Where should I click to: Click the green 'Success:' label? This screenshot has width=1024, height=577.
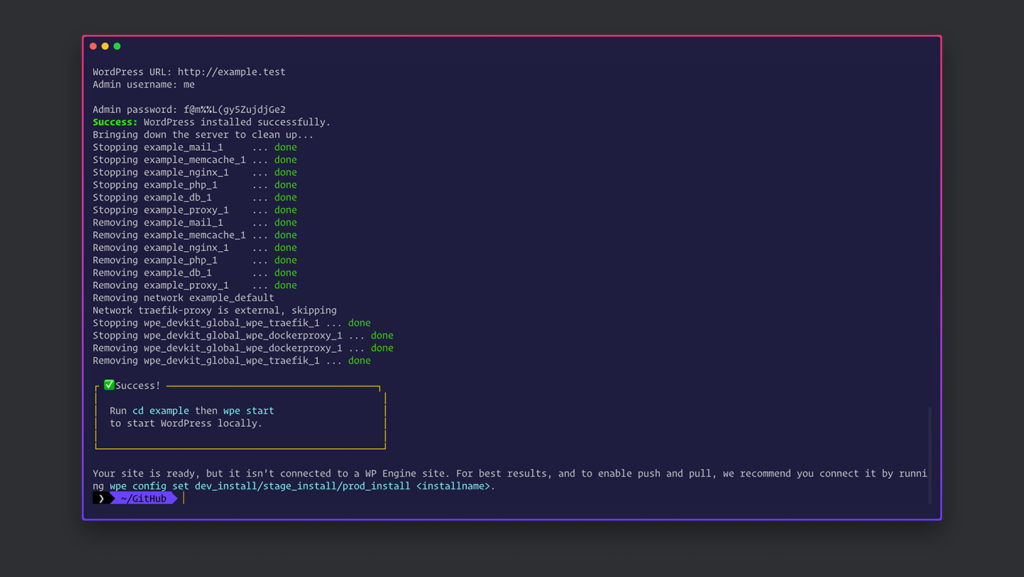(115, 122)
